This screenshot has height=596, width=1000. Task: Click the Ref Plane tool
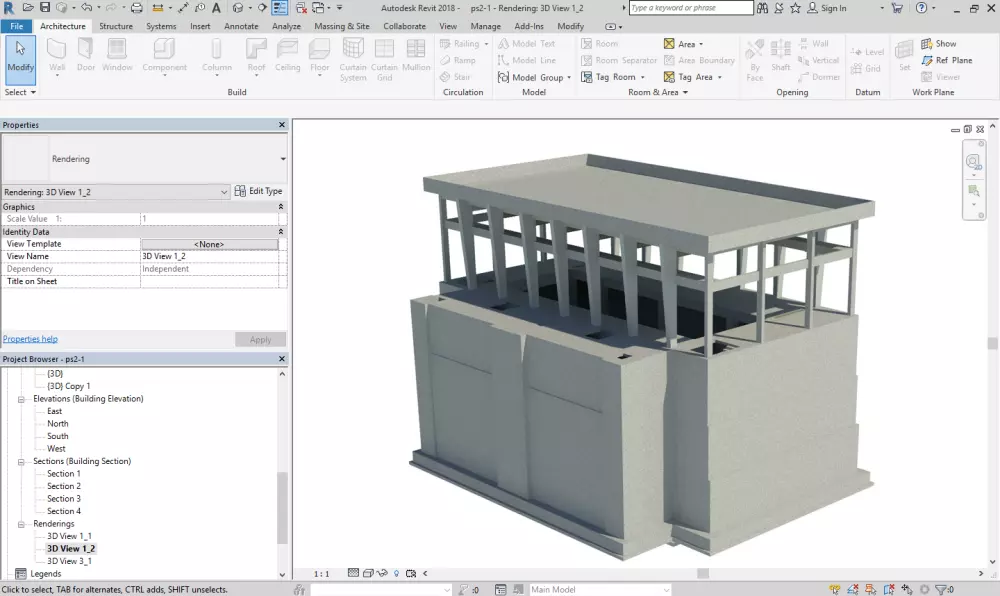coord(926,60)
